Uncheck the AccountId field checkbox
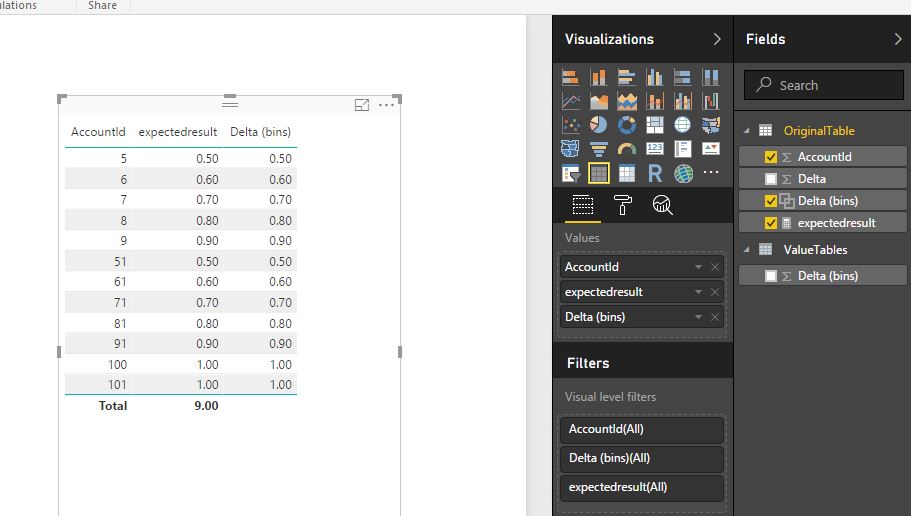Viewport: 911px width, 516px height. 770,157
